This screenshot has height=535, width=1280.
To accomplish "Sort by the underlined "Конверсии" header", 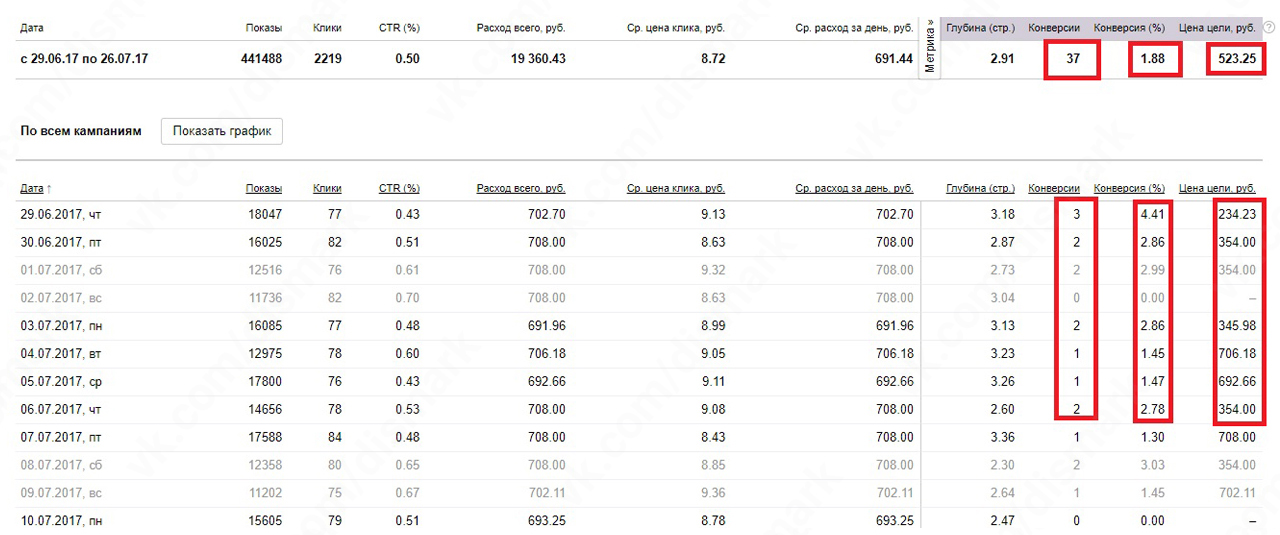I will pos(1054,188).
